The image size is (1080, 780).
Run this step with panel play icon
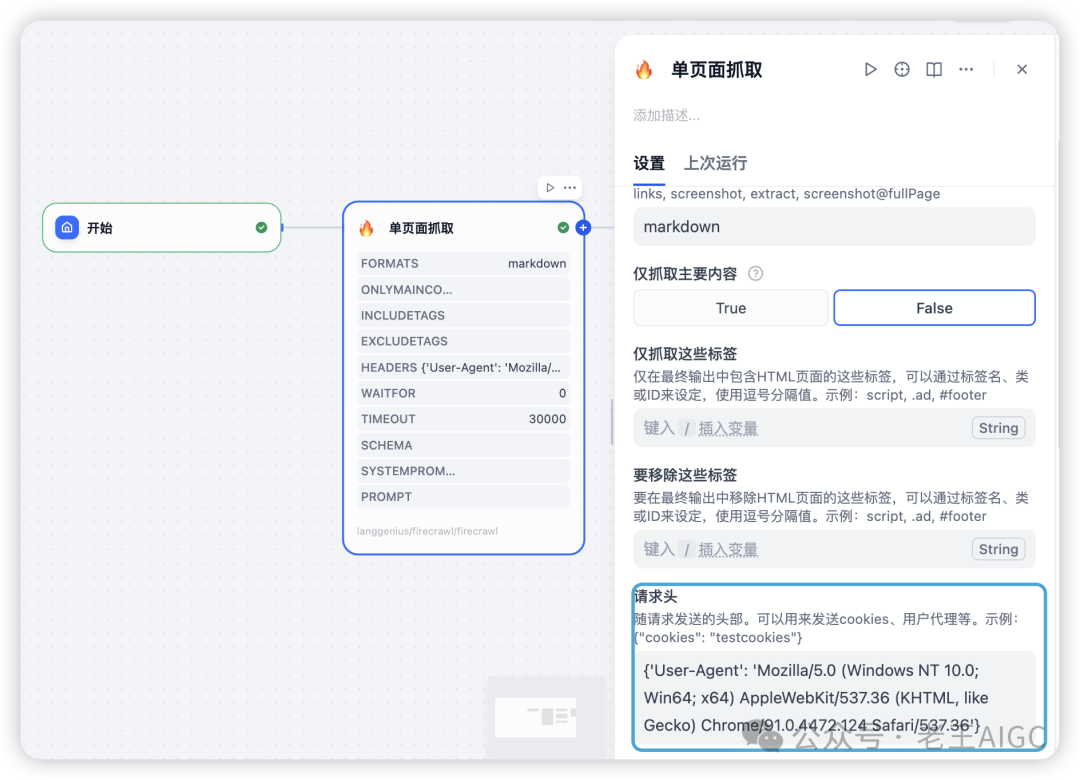click(871, 70)
